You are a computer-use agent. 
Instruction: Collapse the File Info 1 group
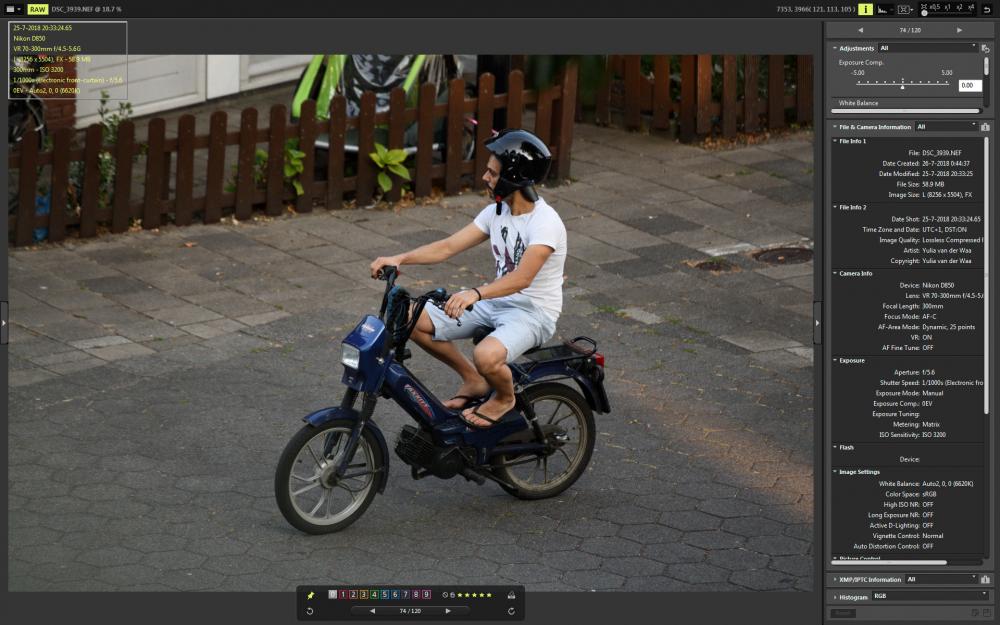(x=835, y=141)
